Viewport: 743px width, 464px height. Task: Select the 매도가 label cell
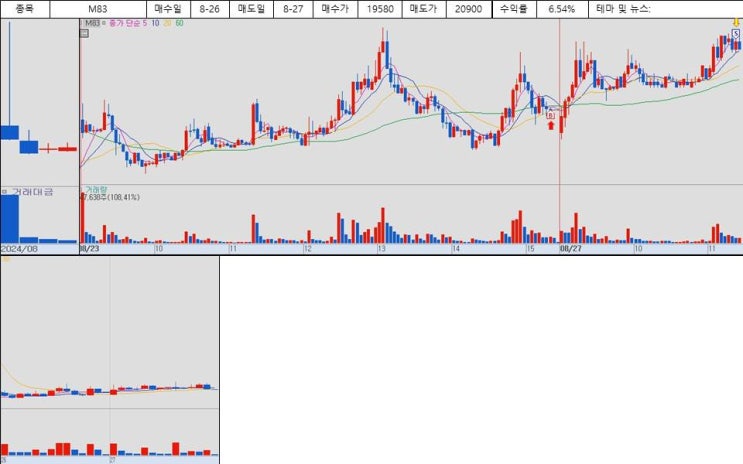423,9
